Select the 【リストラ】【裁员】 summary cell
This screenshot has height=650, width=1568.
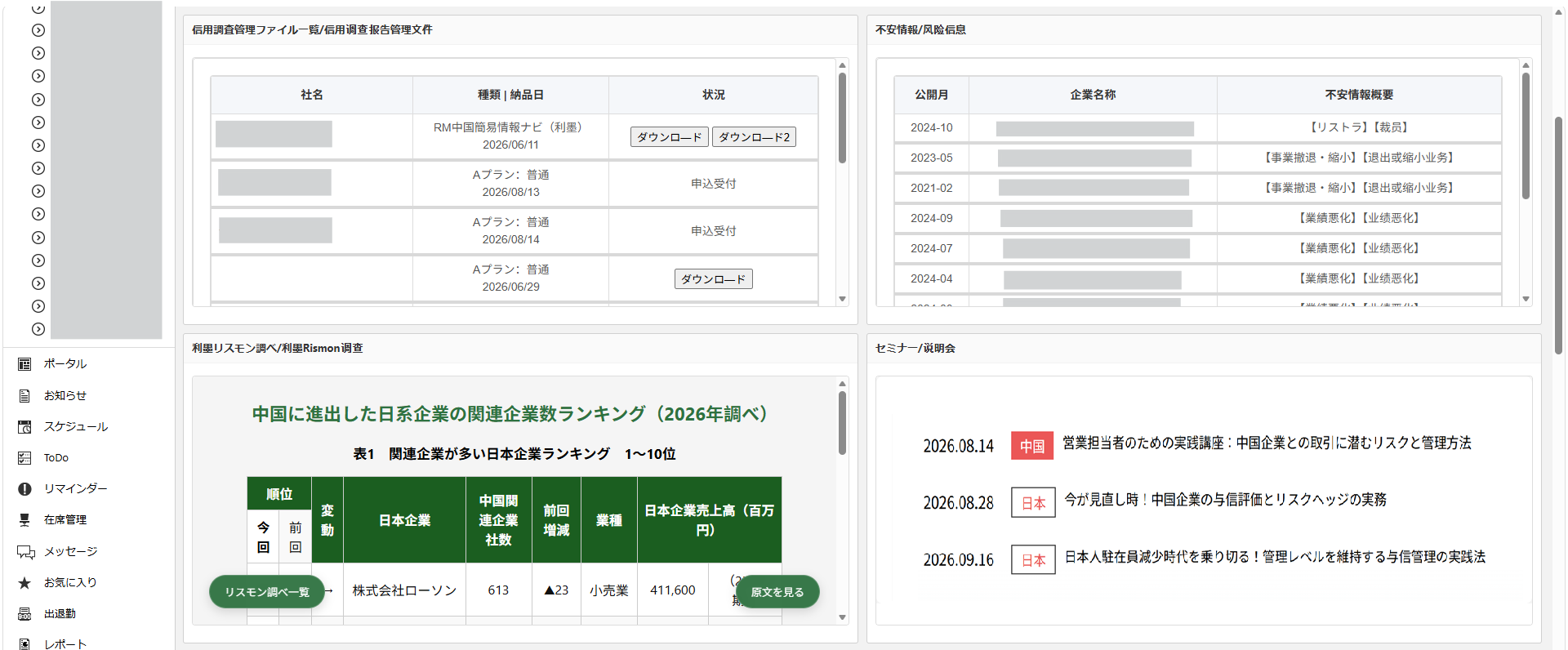point(1359,127)
